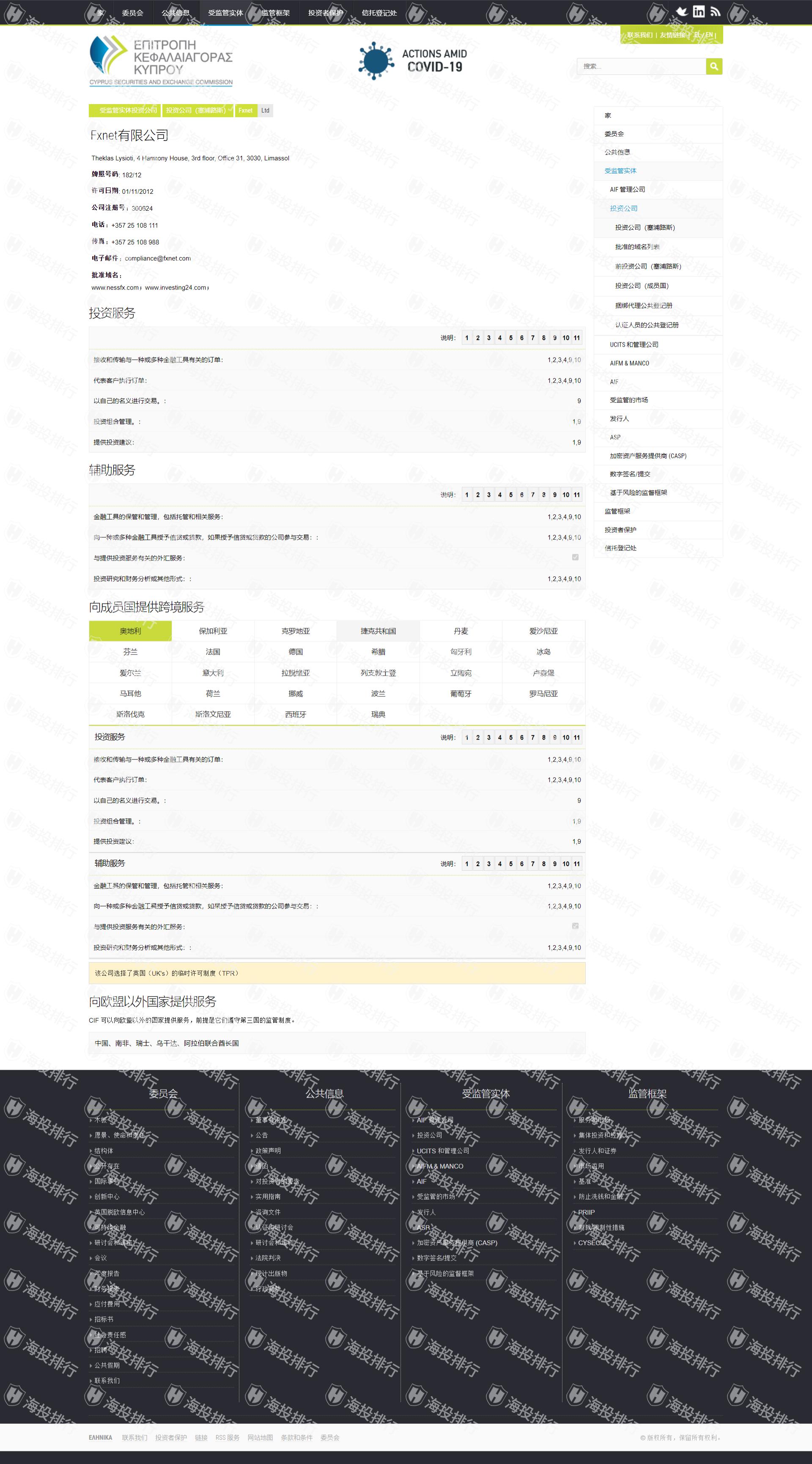Click legend number 11 under 投资服务
The height and width of the screenshot is (1464, 812).
[x=577, y=338]
